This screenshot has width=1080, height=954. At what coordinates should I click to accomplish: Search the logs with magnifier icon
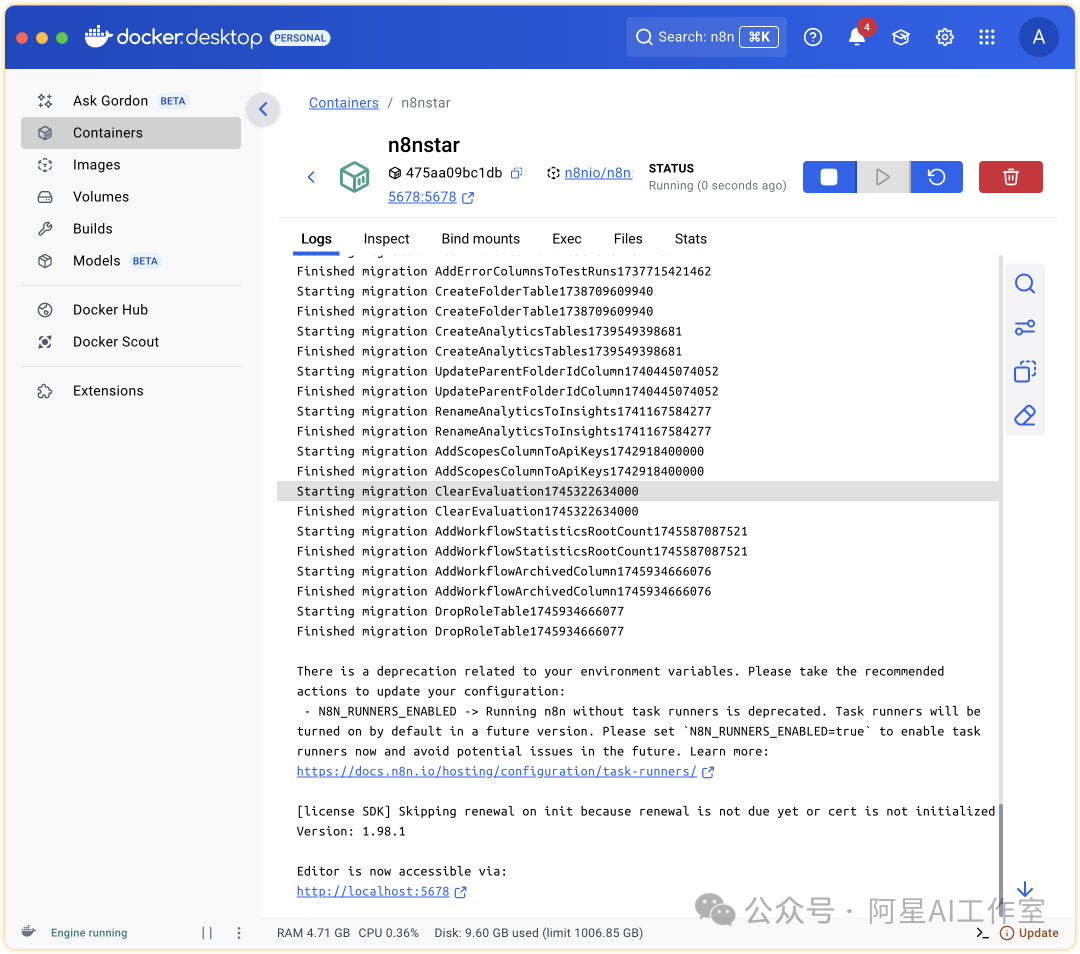(x=1025, y=284)
